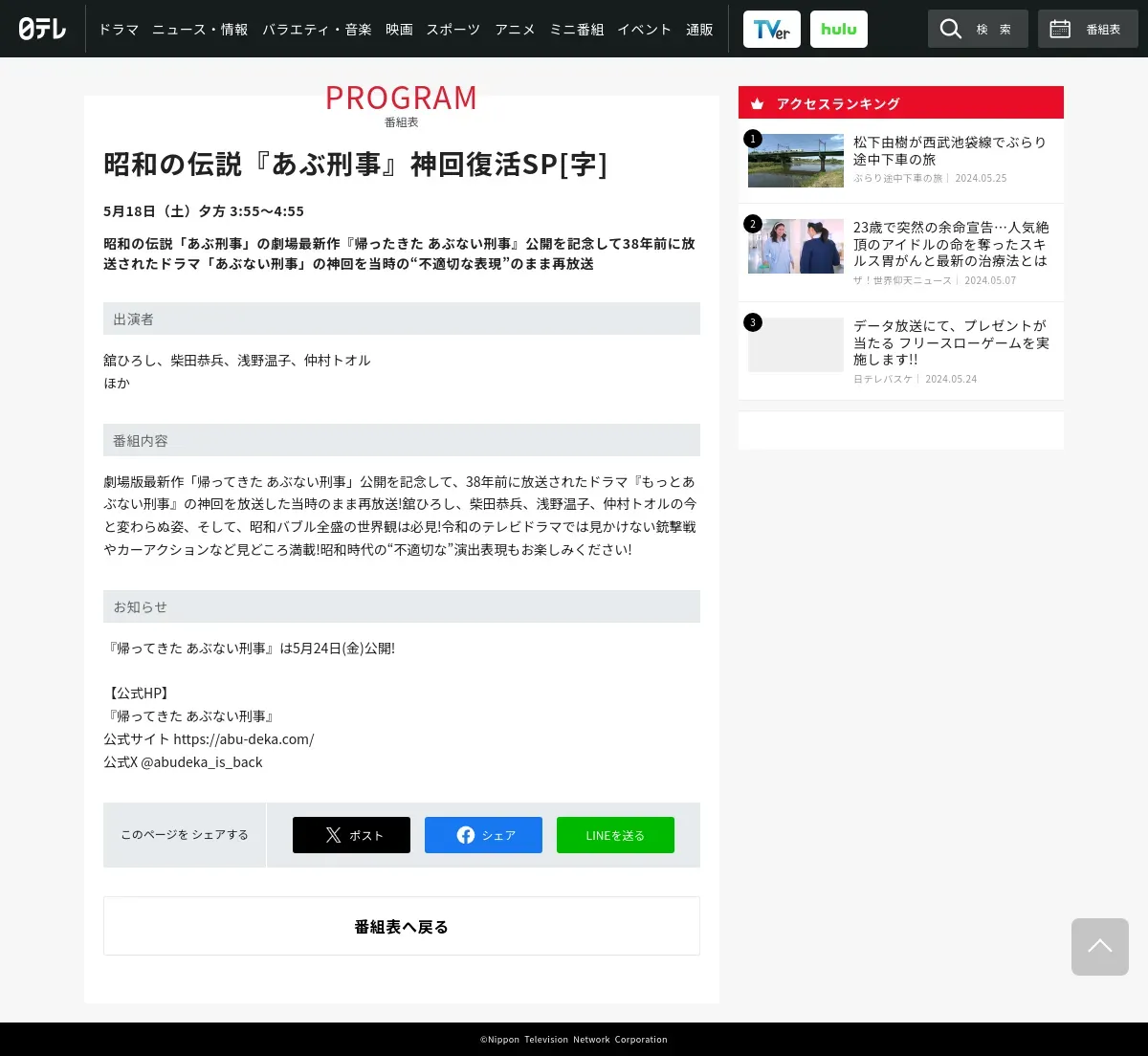Click the river bridge thumbnail for rank 1

(x=796, y=161)
